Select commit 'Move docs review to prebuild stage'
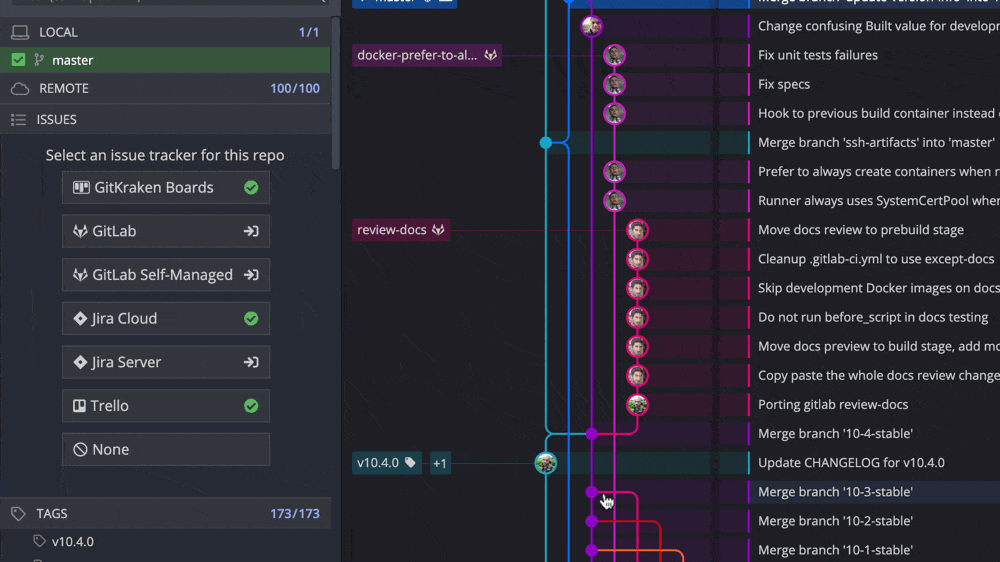 [860, 230]
